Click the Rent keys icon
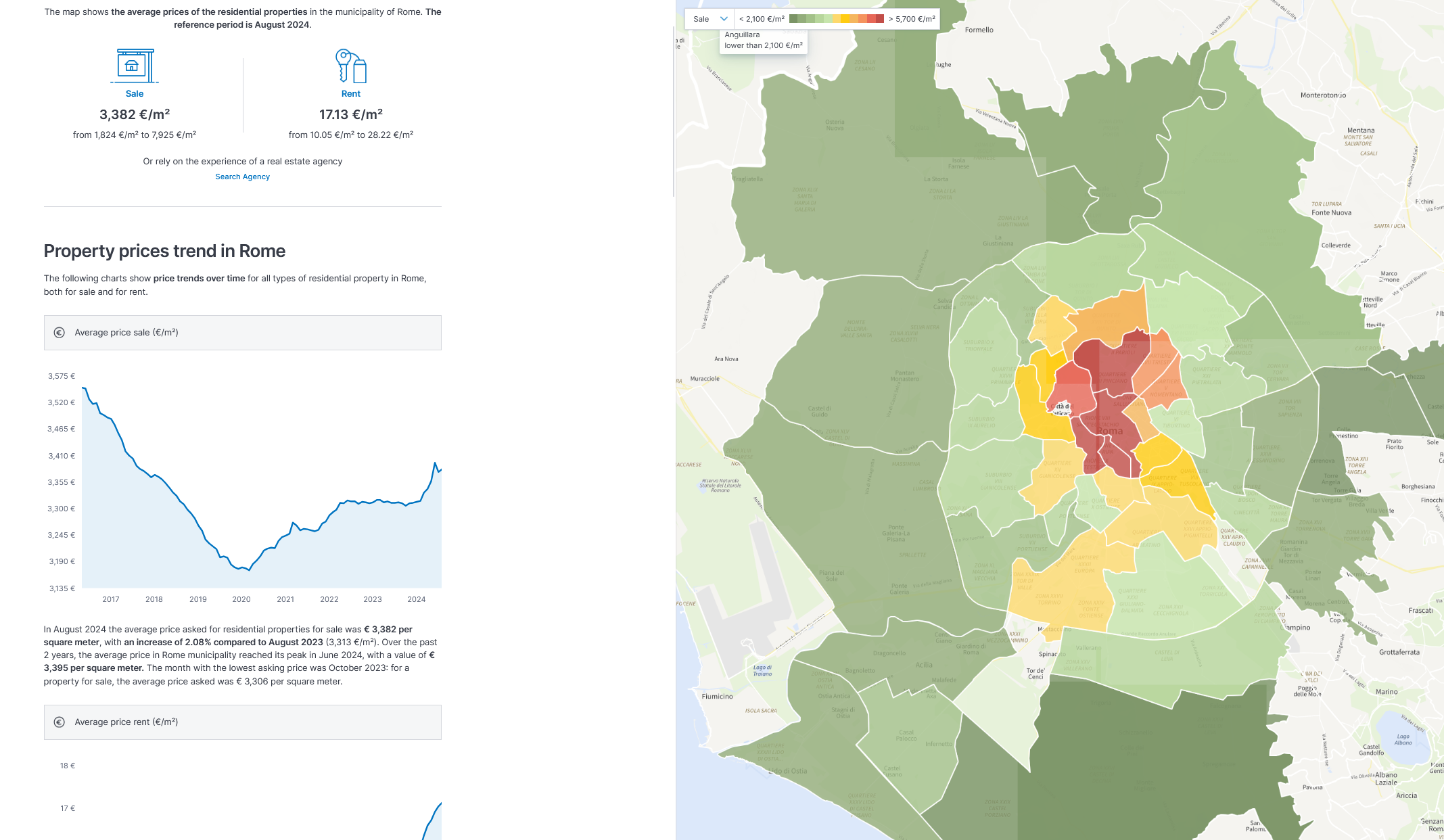1444x840 pixels. pos(350,66)
